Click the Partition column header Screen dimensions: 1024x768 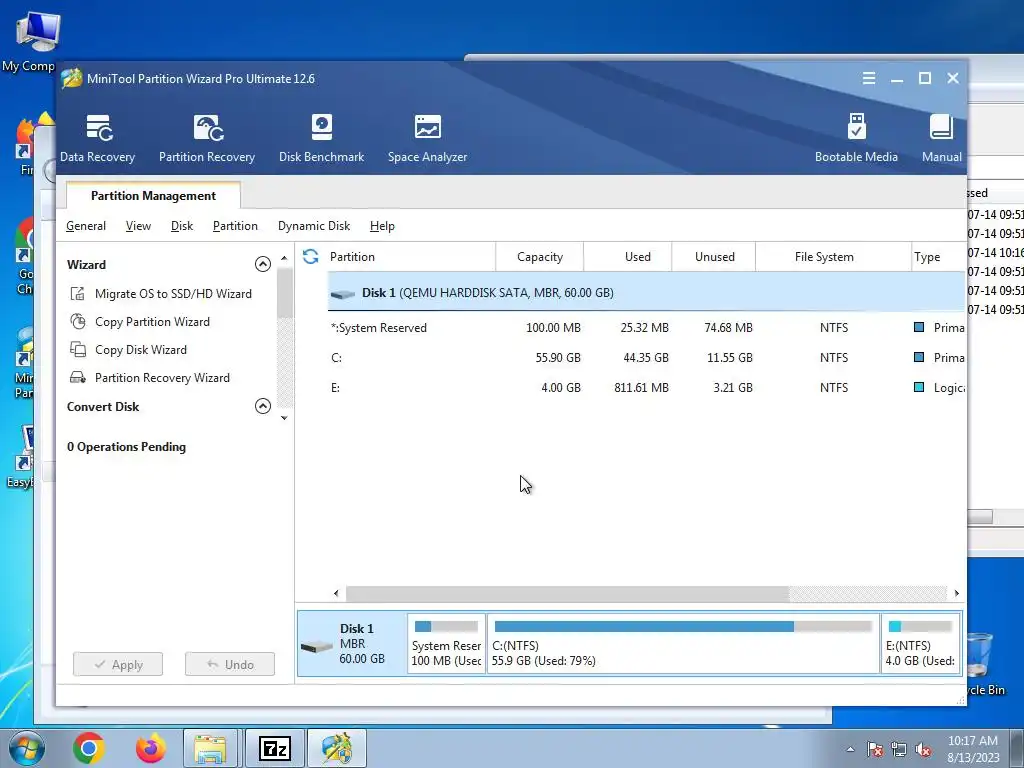click(411, 257)
